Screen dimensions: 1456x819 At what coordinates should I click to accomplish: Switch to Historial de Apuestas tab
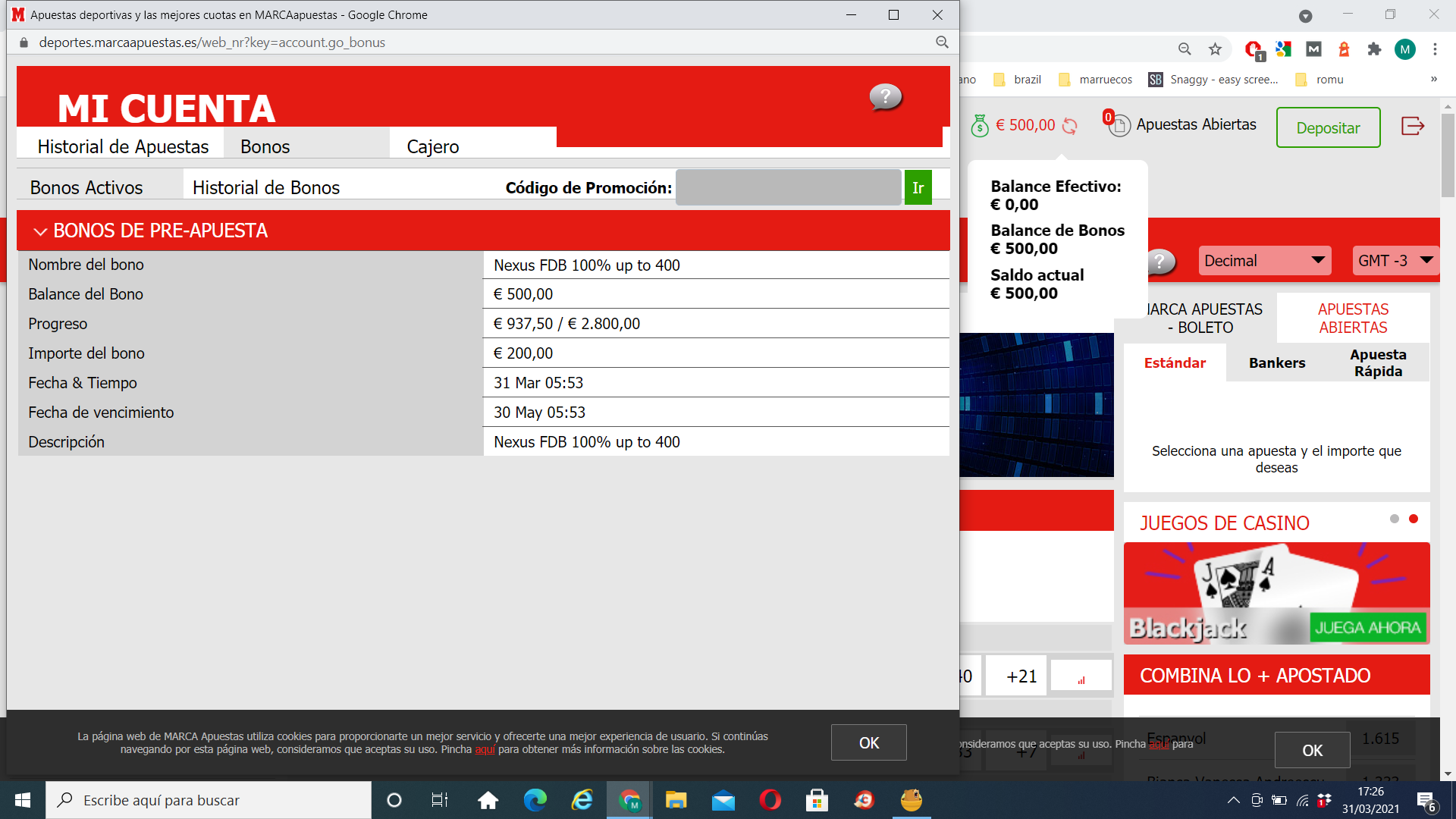click(x=123, y=146)
